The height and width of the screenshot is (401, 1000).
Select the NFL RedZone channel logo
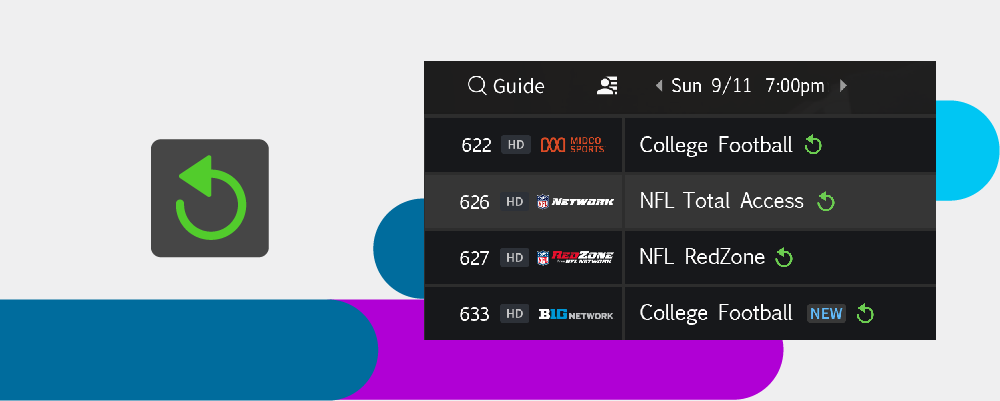575,258
